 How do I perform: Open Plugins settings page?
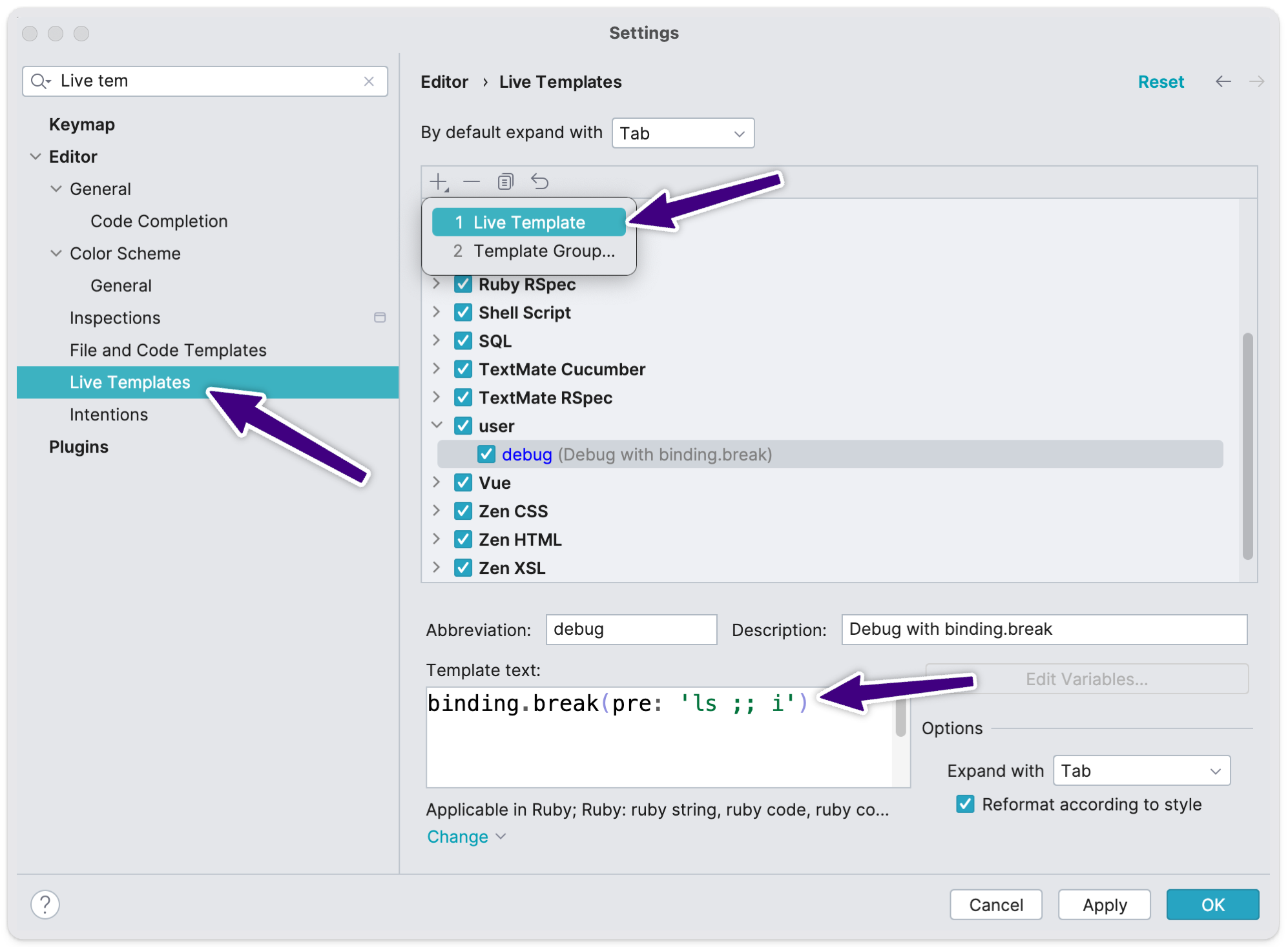(x=79, y=448)
